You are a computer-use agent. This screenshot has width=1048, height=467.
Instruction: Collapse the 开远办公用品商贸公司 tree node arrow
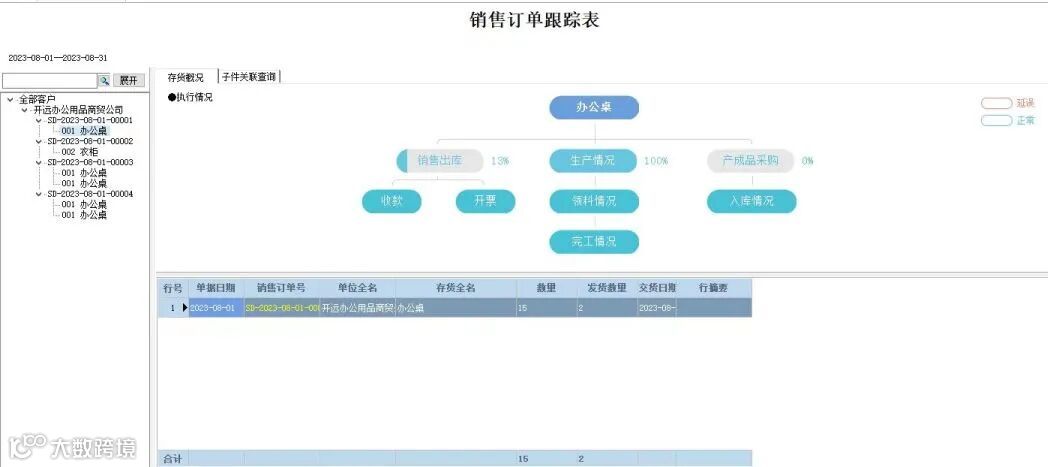24,110
